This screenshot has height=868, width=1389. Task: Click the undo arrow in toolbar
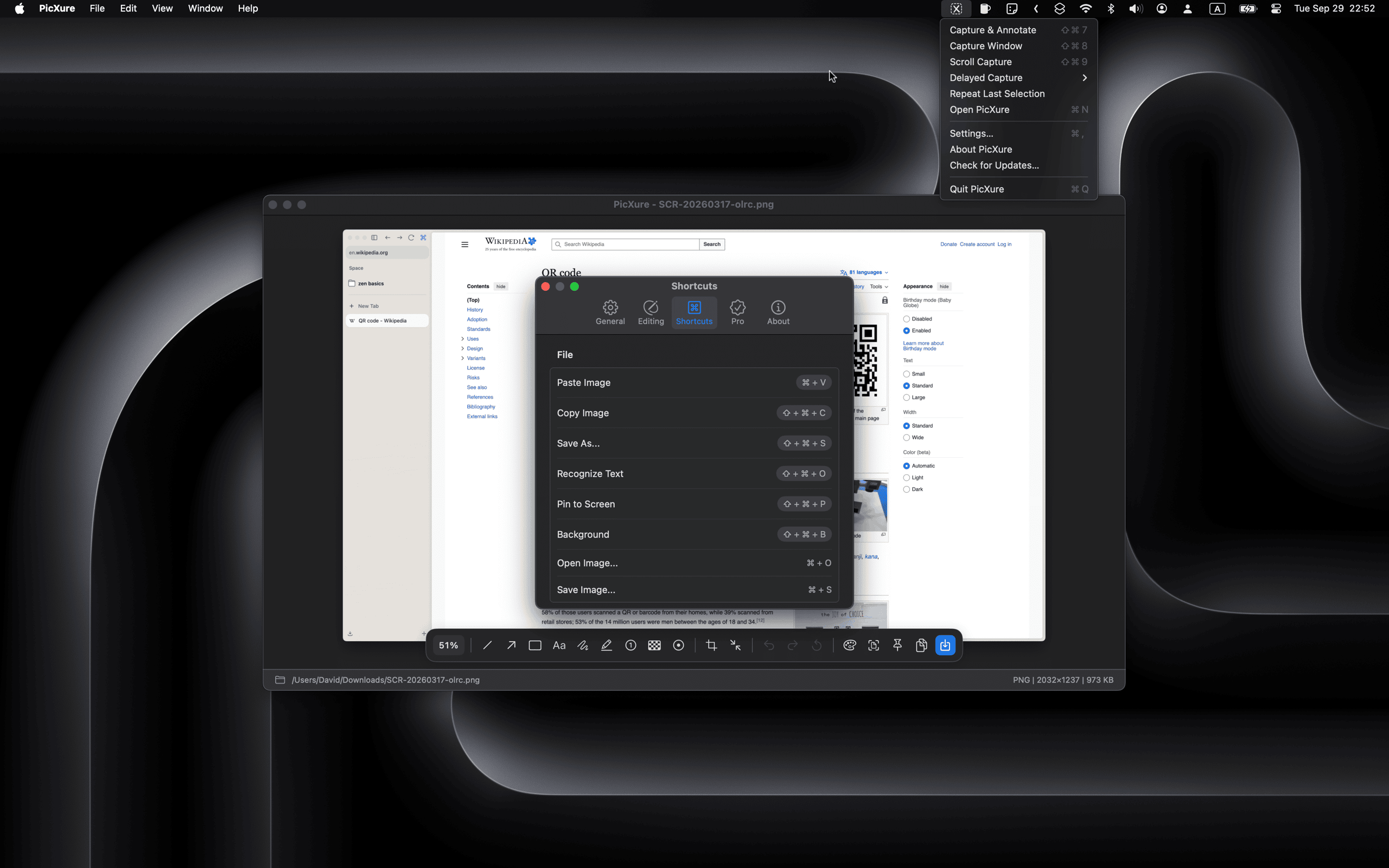(768, 645)
